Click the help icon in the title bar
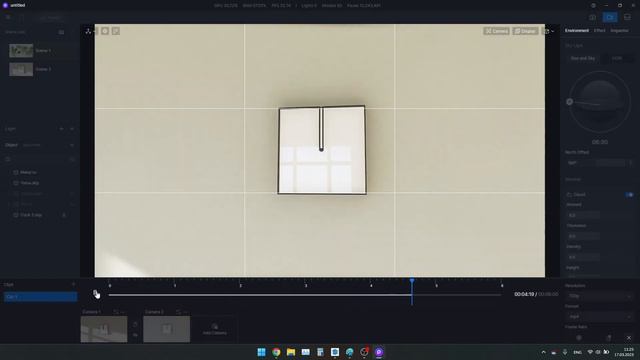The width and height of the screenshot is (640, 360). coord(593,5)
